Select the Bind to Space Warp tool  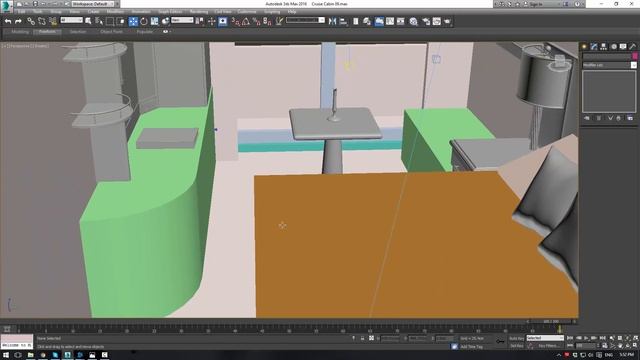[53, 21]
